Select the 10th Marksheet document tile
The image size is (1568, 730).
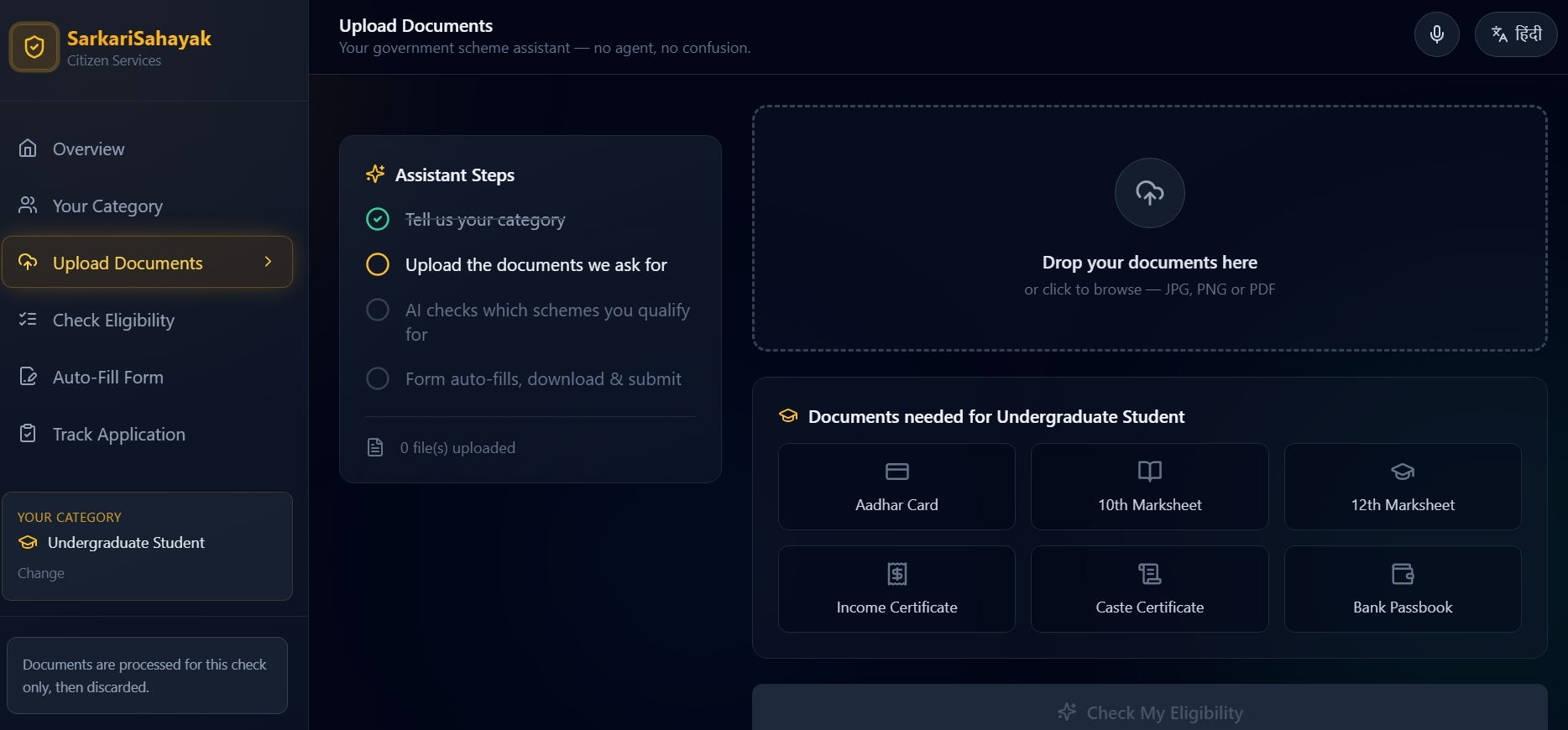1149,487
